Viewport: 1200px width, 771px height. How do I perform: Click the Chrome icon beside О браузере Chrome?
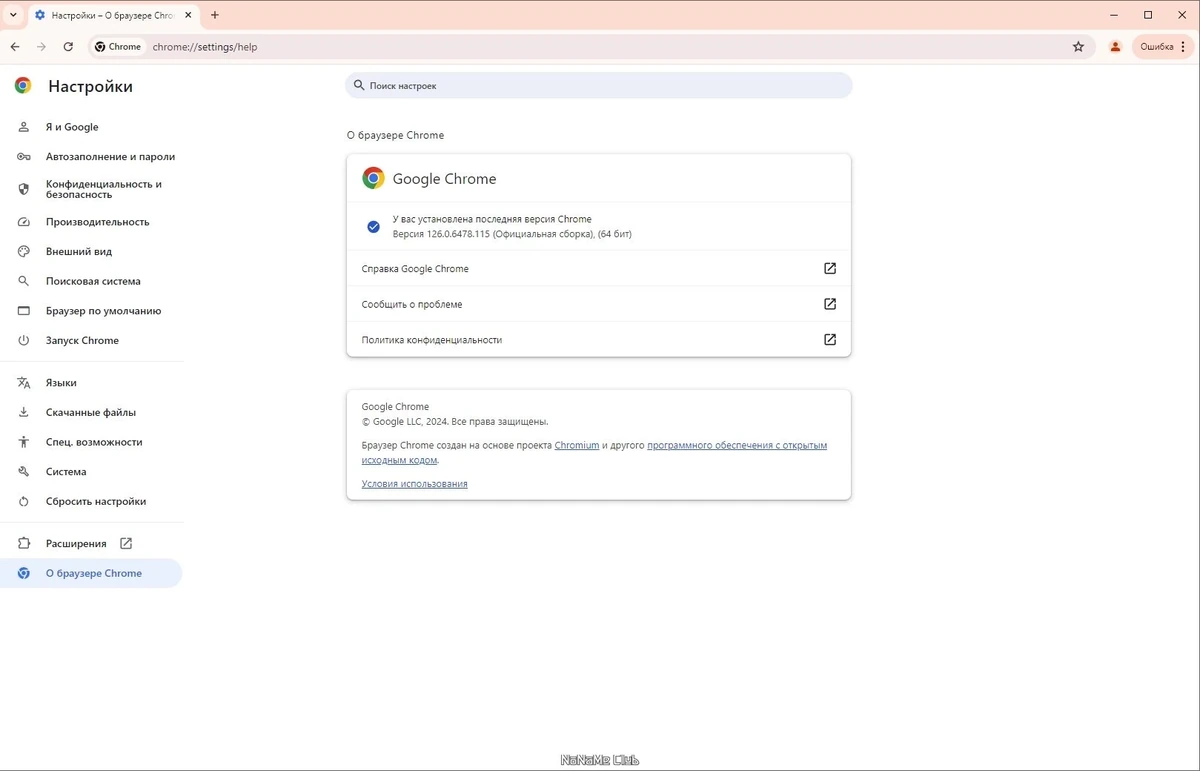pos(24,573)
